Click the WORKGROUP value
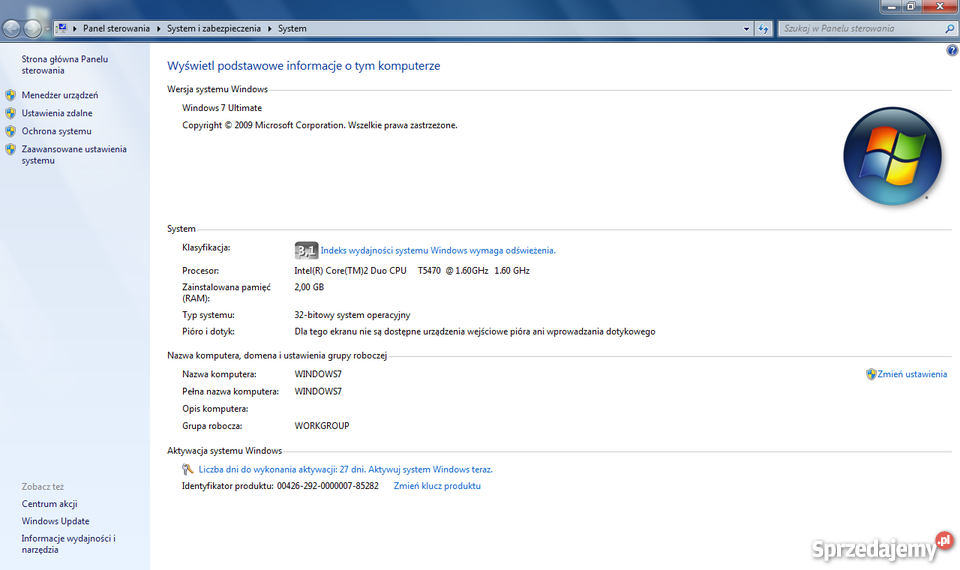 321,426
